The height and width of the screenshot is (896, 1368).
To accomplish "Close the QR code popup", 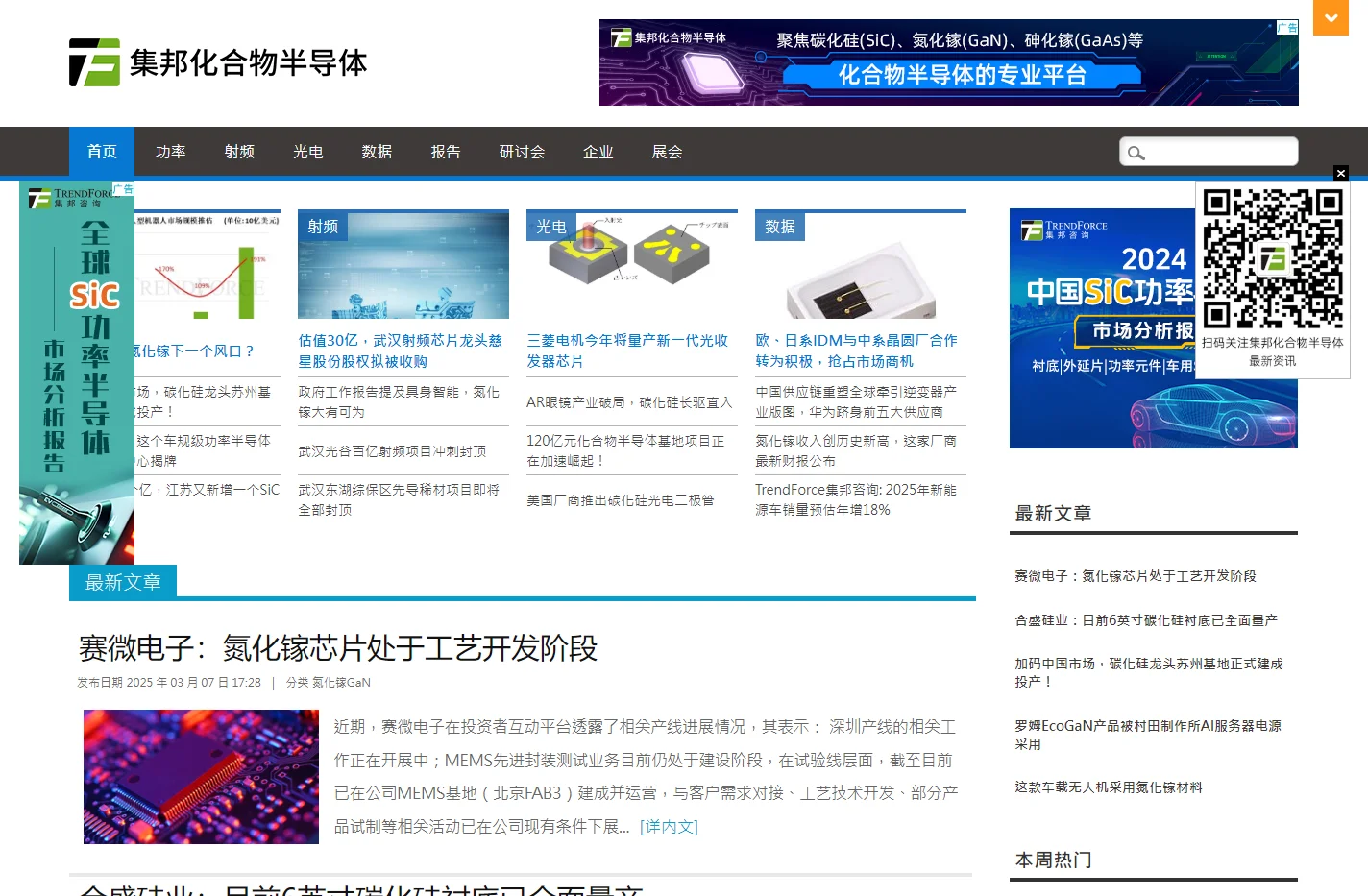I will [x=1341, y=173].
